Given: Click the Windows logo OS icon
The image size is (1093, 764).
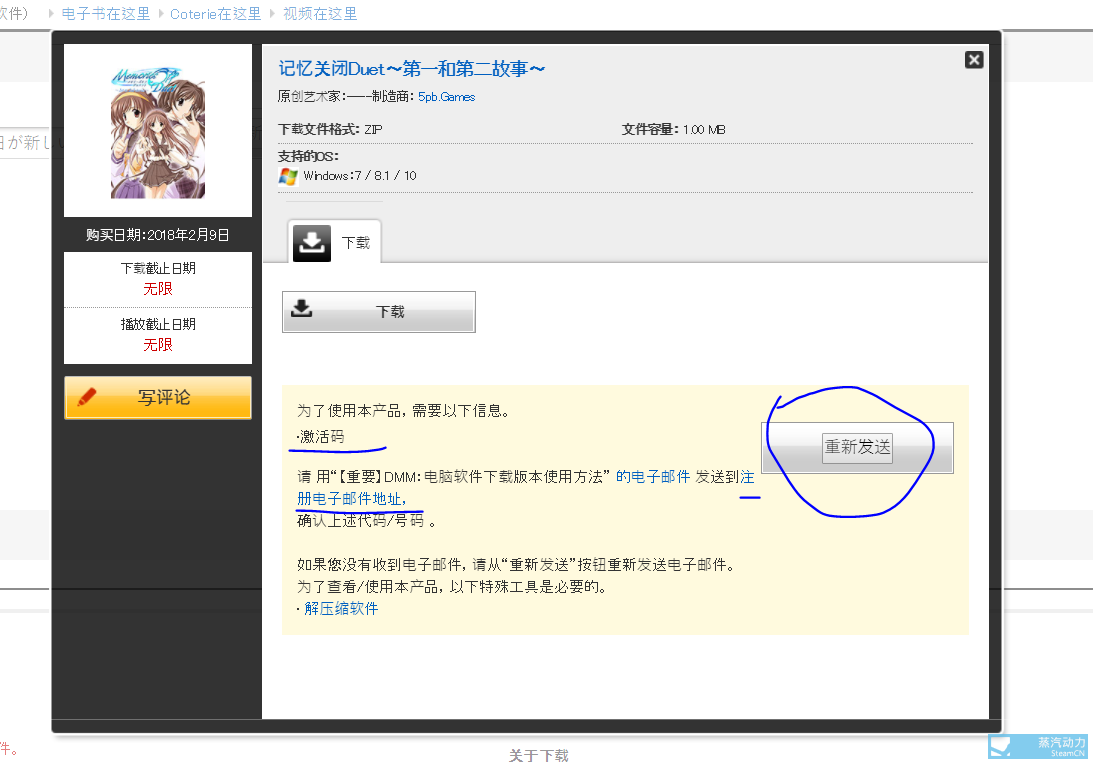Looking at the screenshot, I should coord(288,176).
